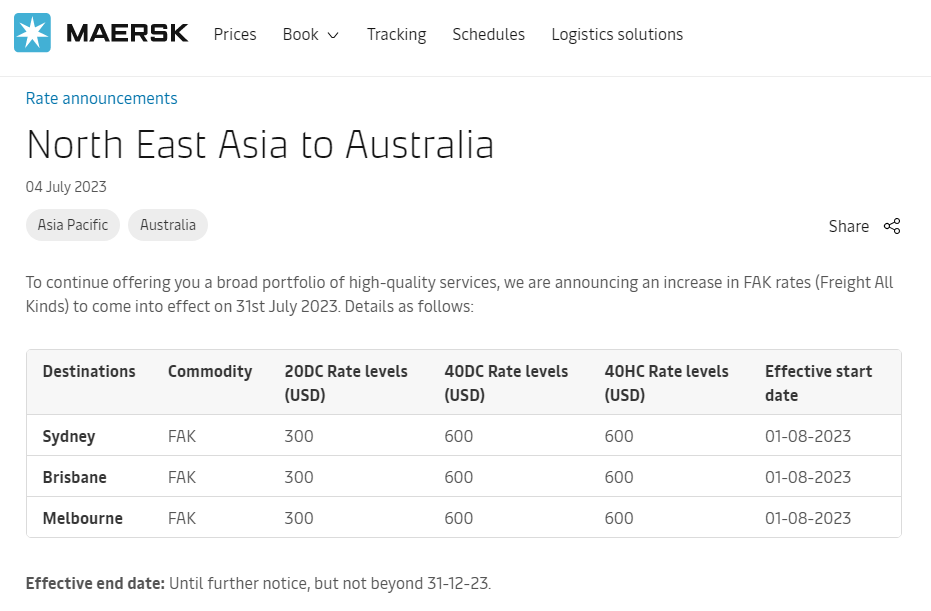Click the Effective start date header
The width and height of the screenshot is (931, 611).
(818, 383)
